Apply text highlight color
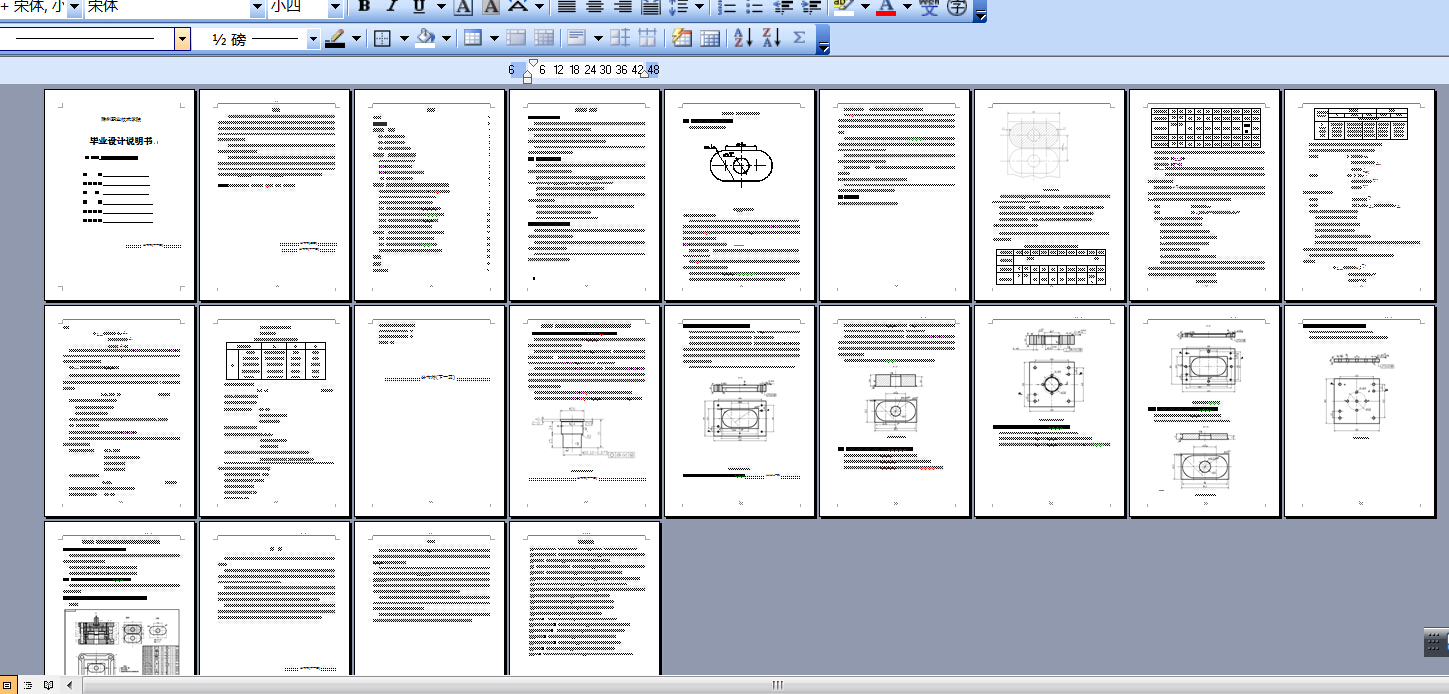The width and height of the screenshot is (1449, 694). coord(843,7)
